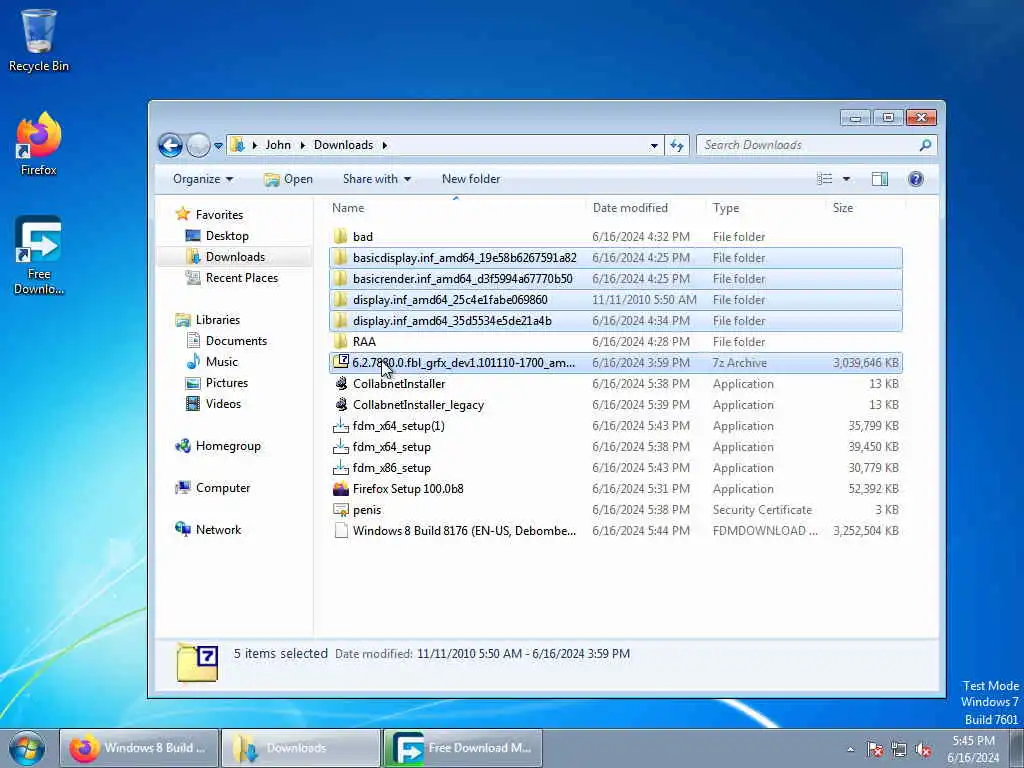Sort by the Name column header

click(455, 208)
